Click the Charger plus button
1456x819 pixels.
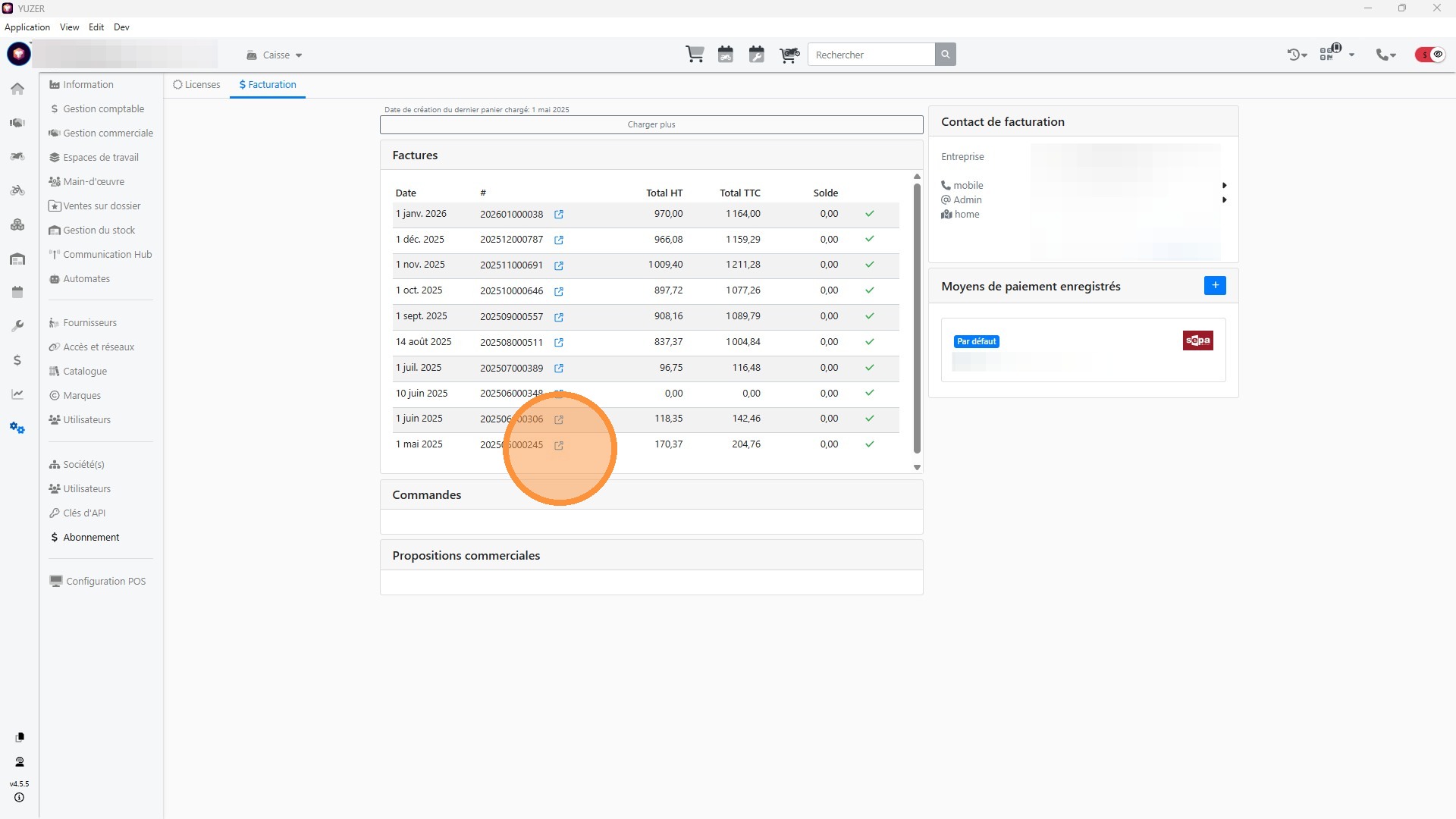(651, 124)
